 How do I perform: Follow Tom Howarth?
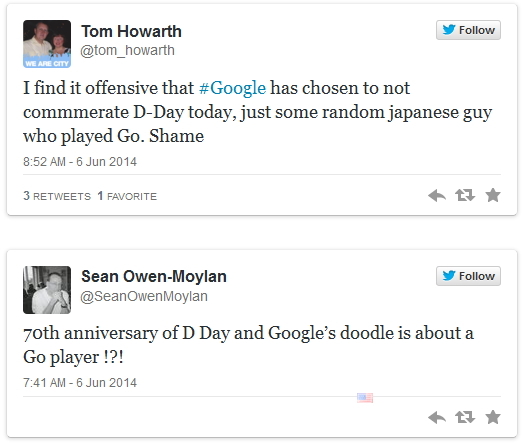click(x=468, y=30)
